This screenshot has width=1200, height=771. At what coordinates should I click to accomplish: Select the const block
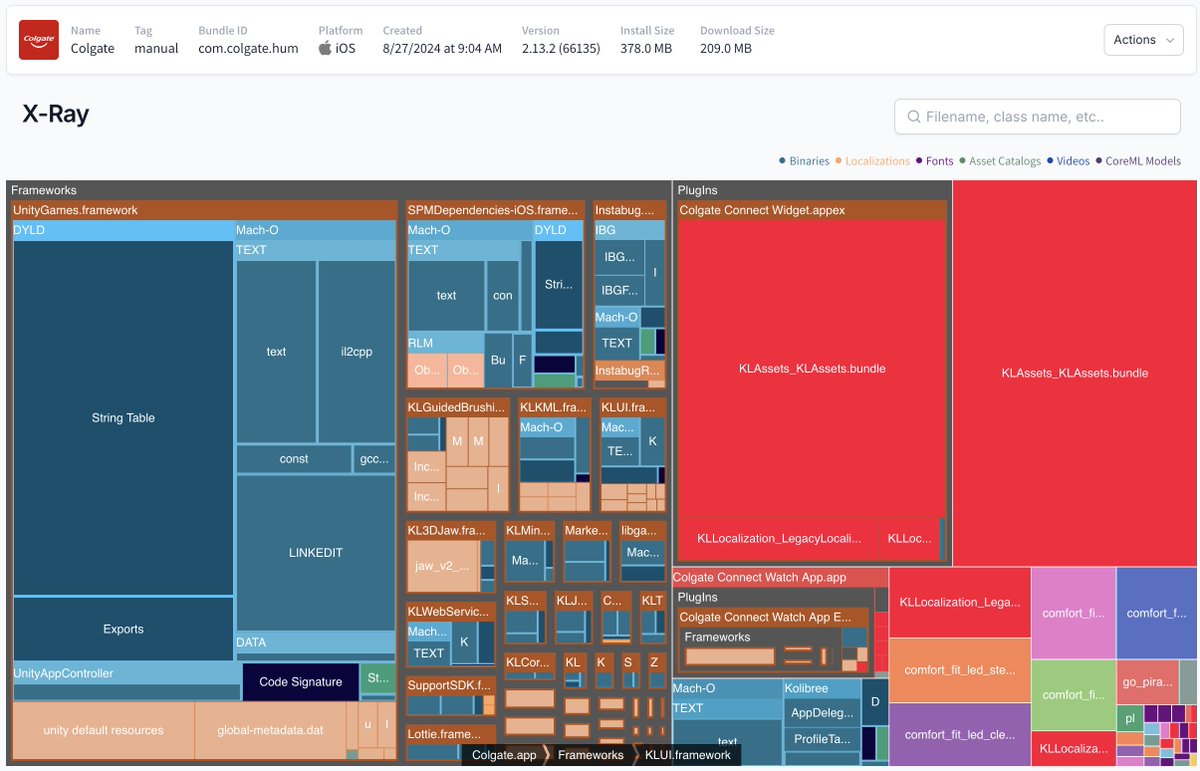click(x=294, y=459)
